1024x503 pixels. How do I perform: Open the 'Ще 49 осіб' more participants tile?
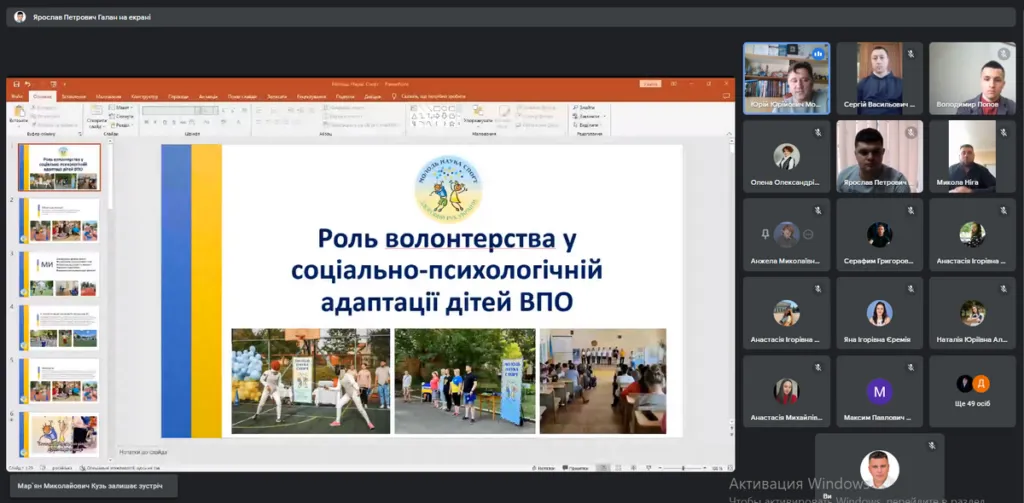974,389
